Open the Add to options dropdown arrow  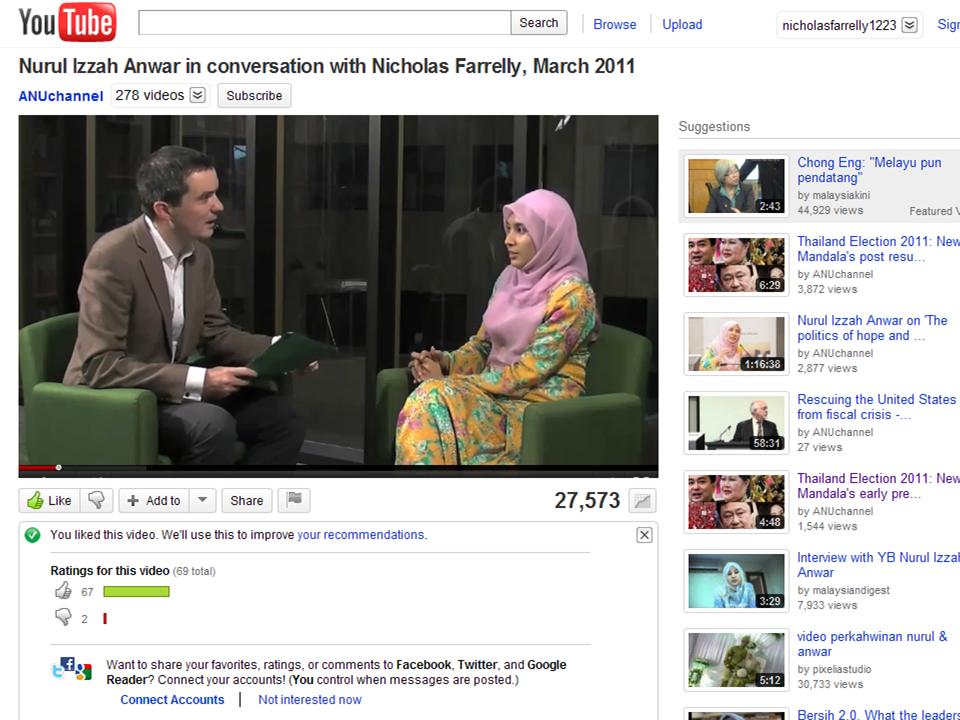pyautogui.click(x=202, y=500)
